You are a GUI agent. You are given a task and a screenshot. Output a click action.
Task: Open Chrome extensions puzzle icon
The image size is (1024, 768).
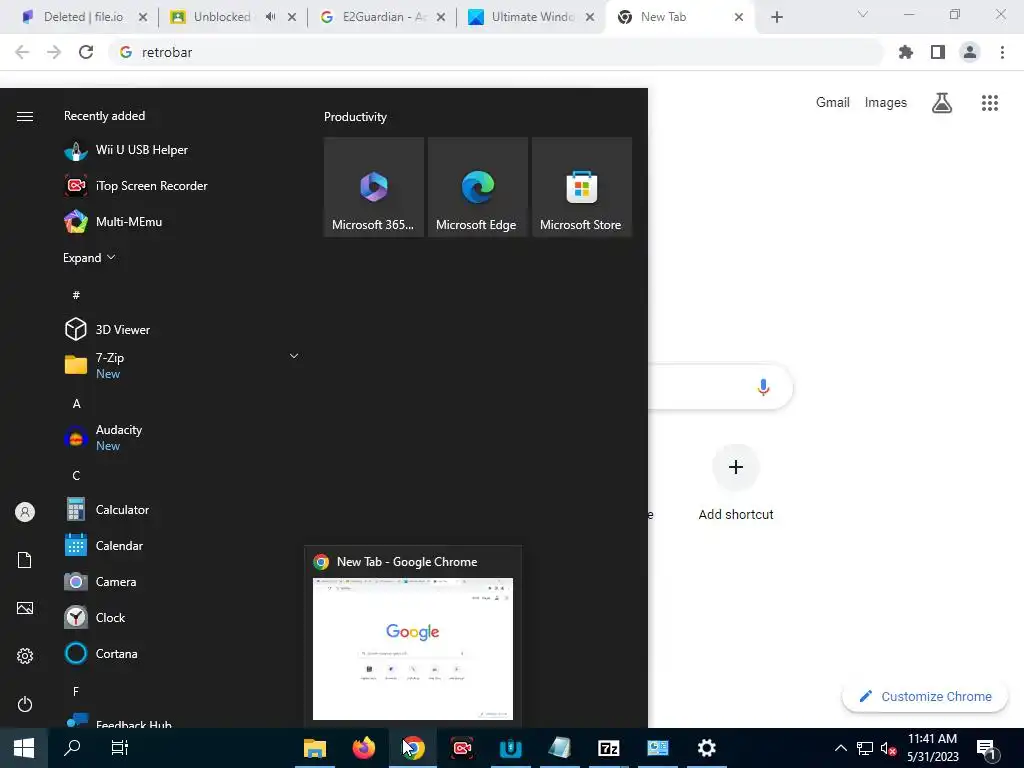906,52
